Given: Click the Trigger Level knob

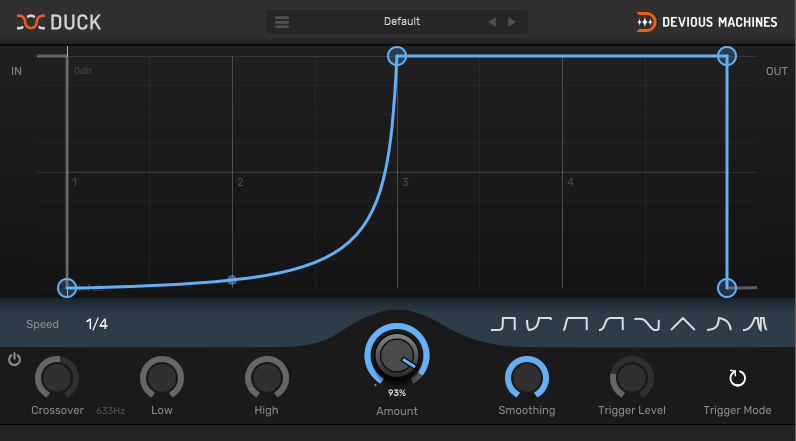Looking at the screenshot, I should pos(632,378).
